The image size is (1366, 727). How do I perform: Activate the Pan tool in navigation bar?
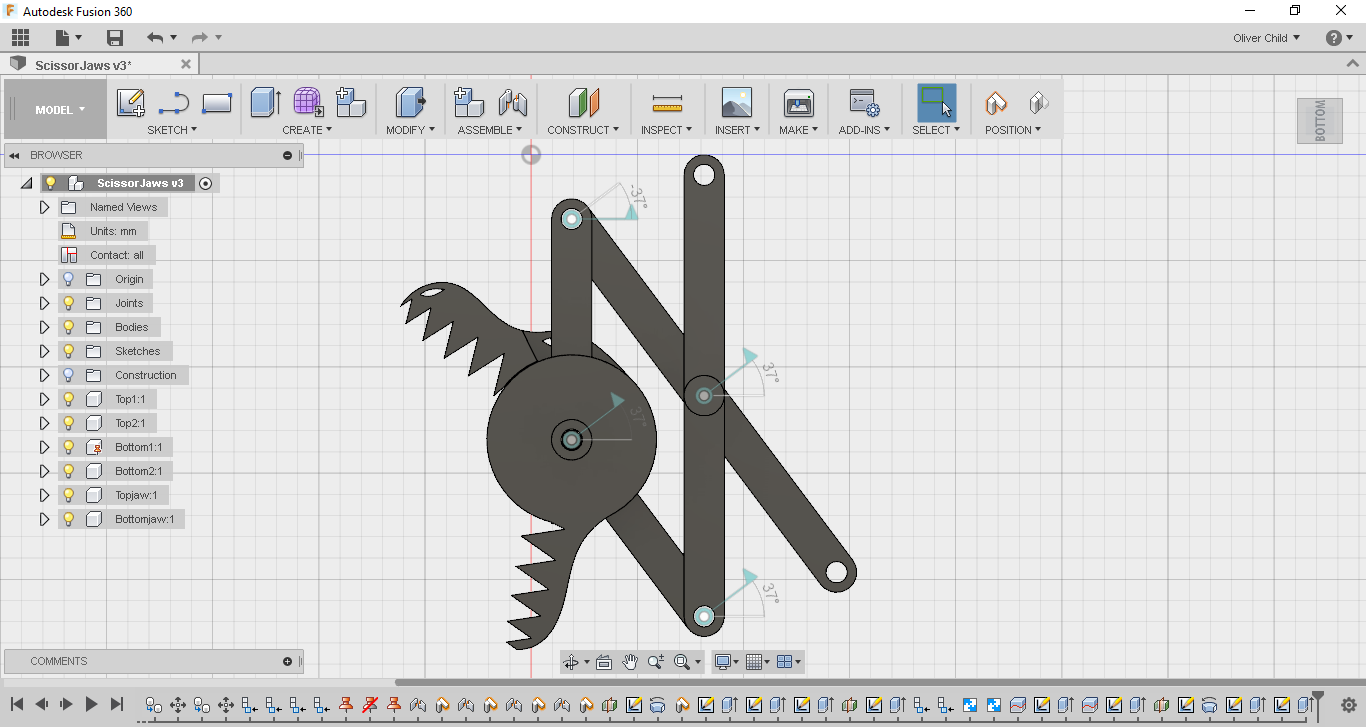tap(630, 661)
